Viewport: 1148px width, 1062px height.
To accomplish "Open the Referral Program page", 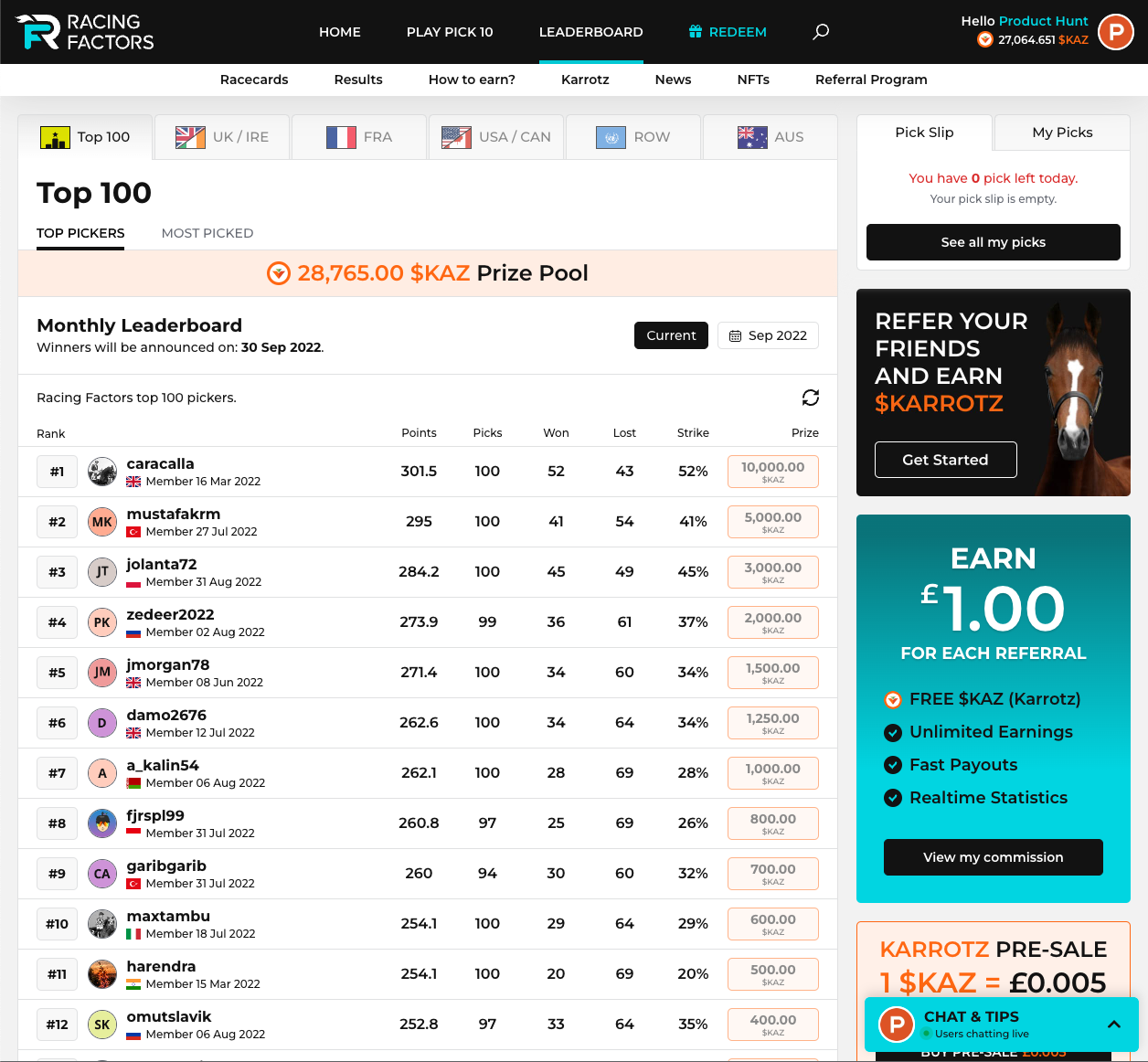I will point(871,80).
